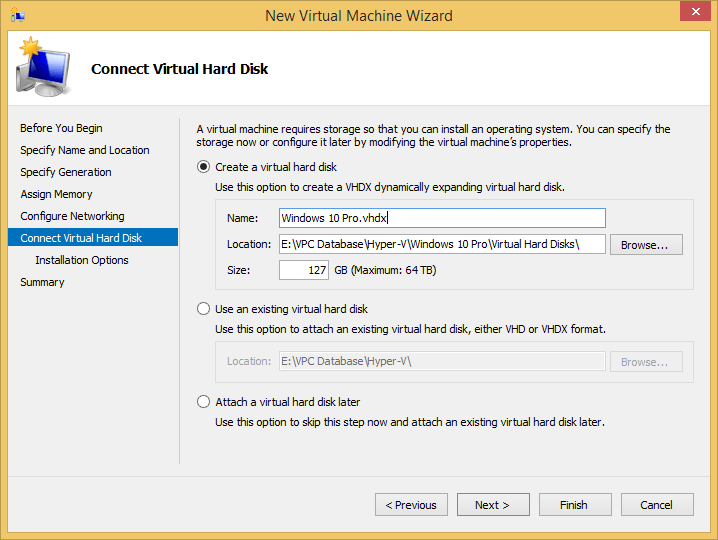The width and height of the screenshot is (718, 540).
Task: Jump to 'Specify Generation' step
Action: (x=66, y=172)
